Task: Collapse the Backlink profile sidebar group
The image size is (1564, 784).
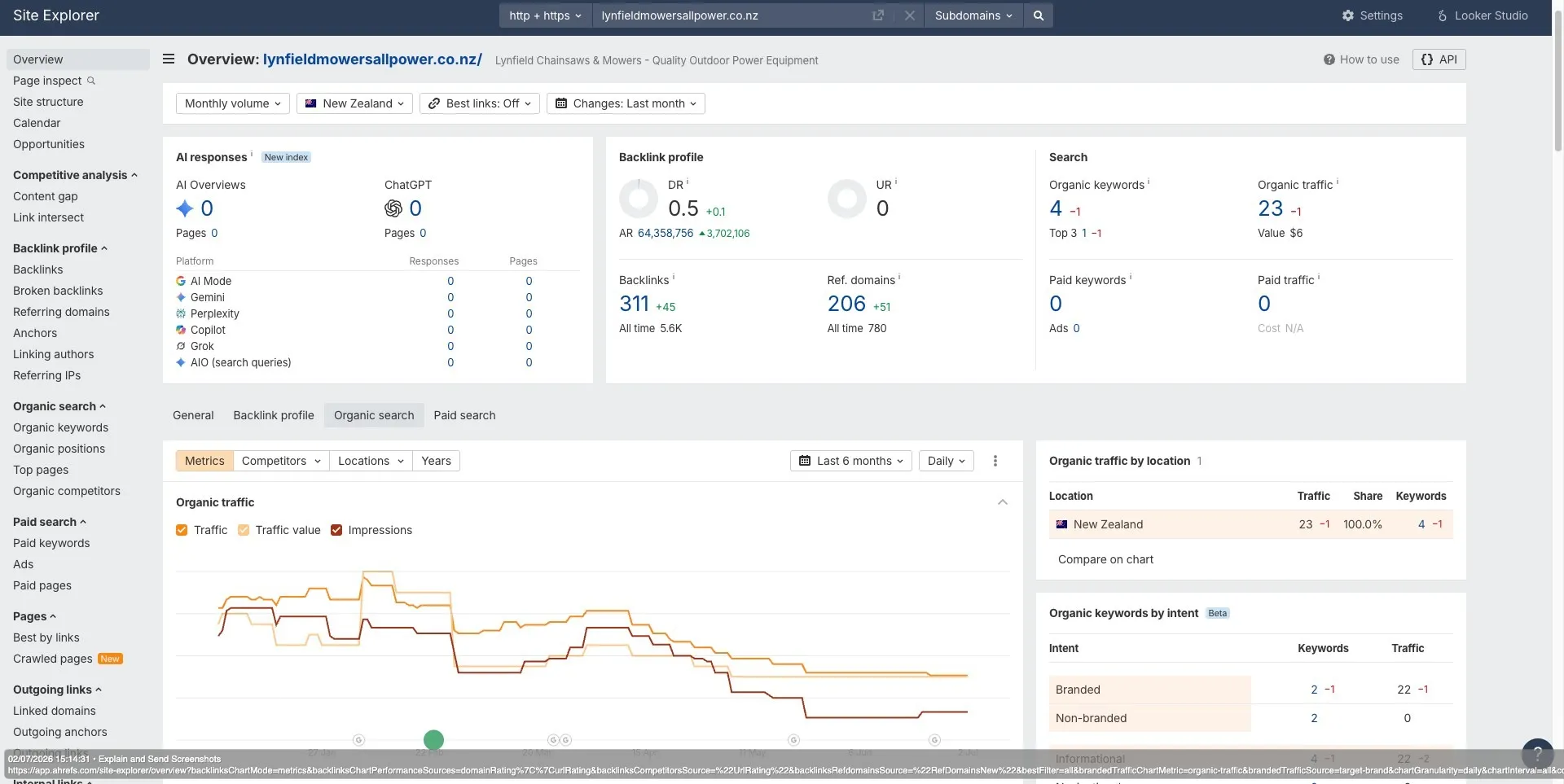Action: coord(60,248)
